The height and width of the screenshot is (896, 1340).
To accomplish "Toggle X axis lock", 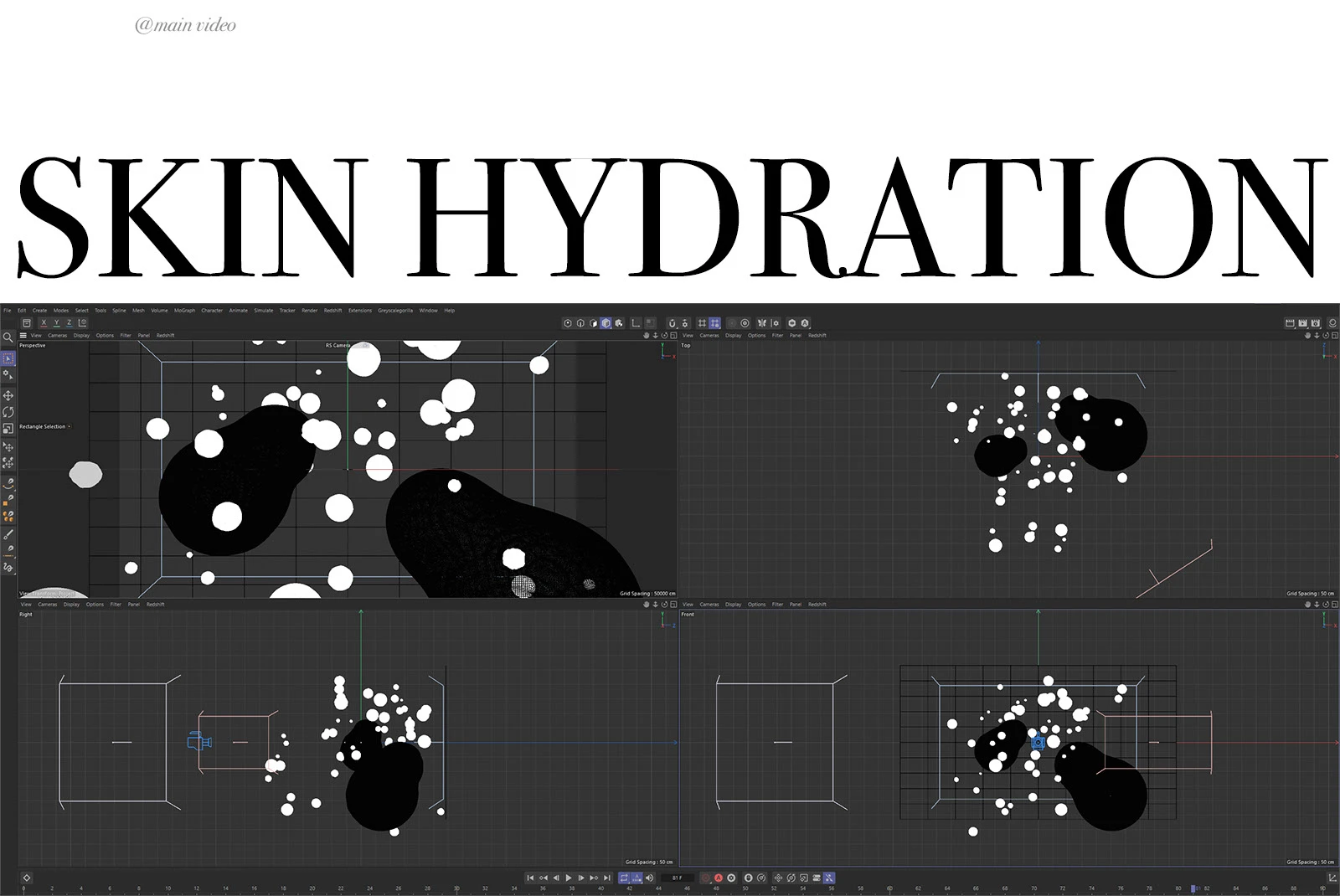I will tap(44, 323).
